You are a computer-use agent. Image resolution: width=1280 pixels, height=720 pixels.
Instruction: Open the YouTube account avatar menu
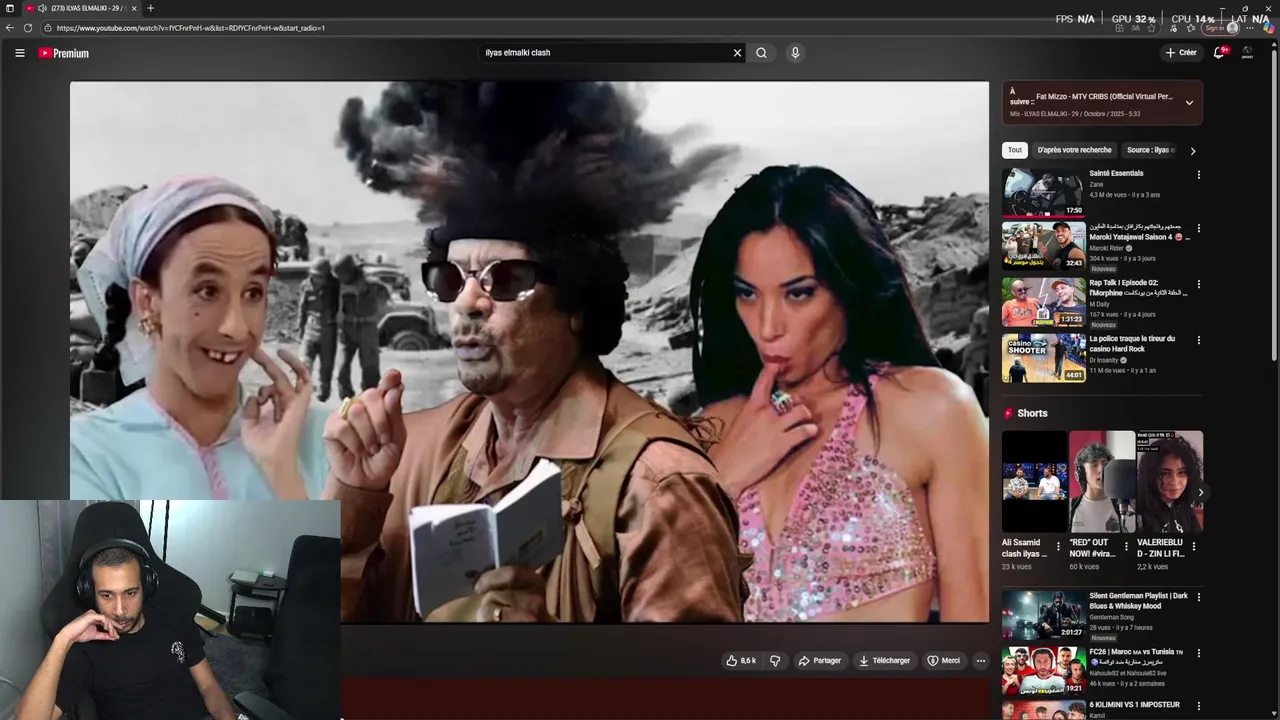1247,53
